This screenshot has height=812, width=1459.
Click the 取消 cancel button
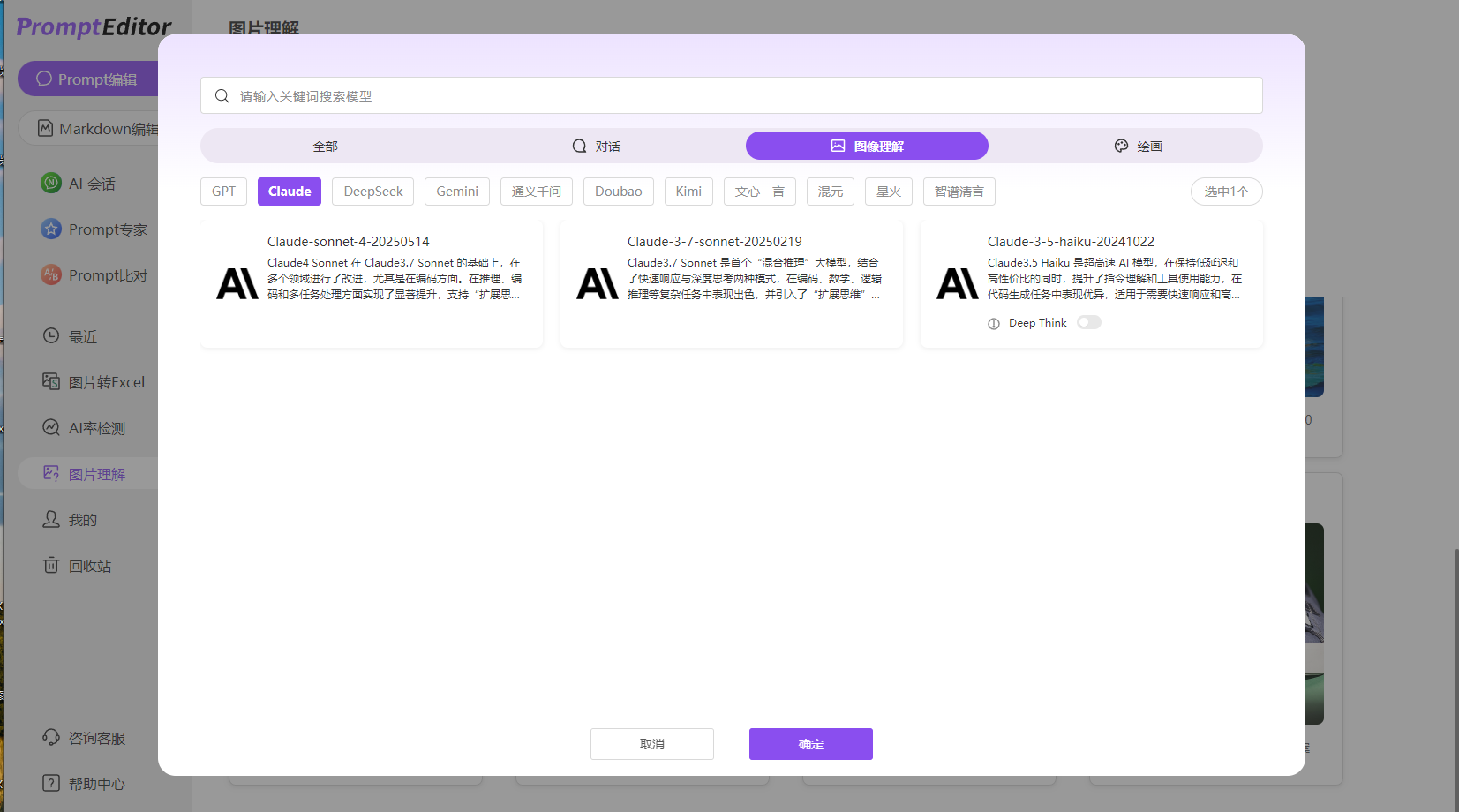tap(651, 743)
